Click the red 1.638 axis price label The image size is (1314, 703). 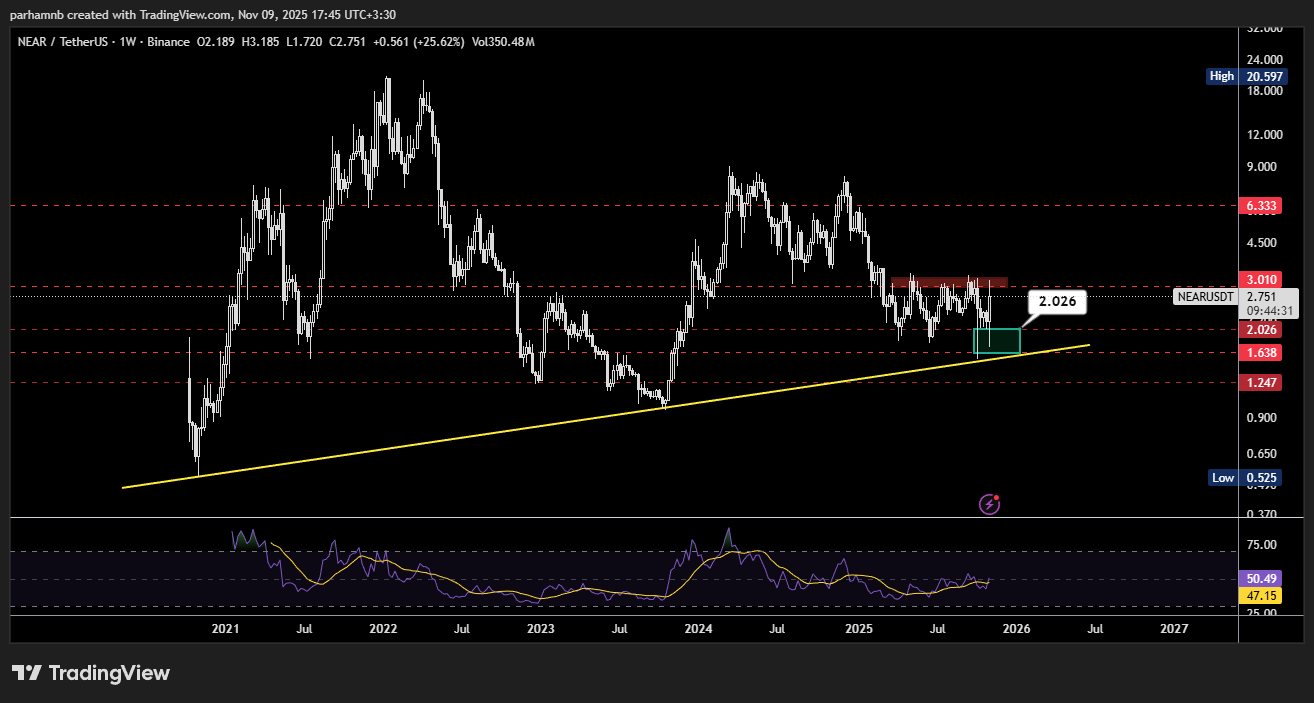click(x=1259, y=353)
